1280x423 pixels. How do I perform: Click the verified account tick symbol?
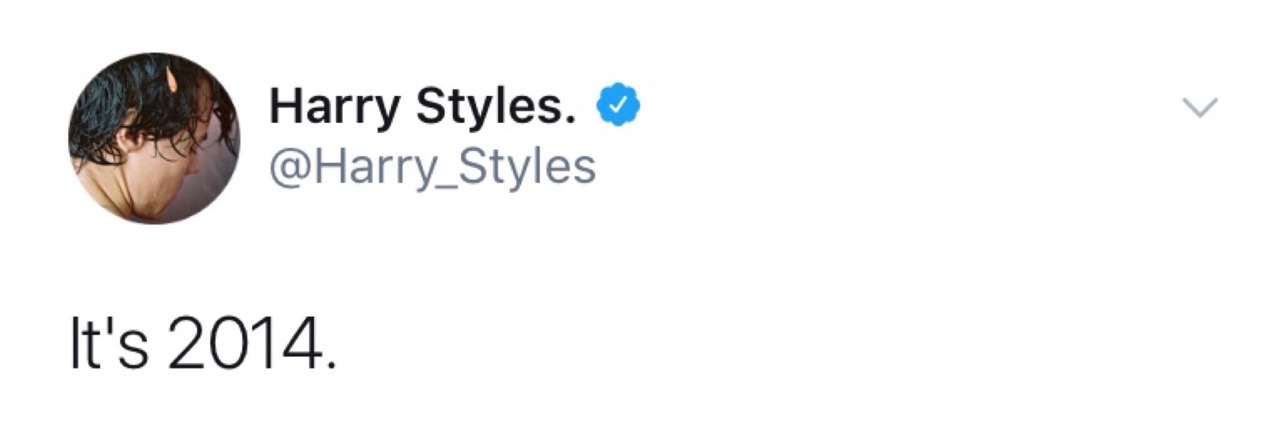pos(618,104)
